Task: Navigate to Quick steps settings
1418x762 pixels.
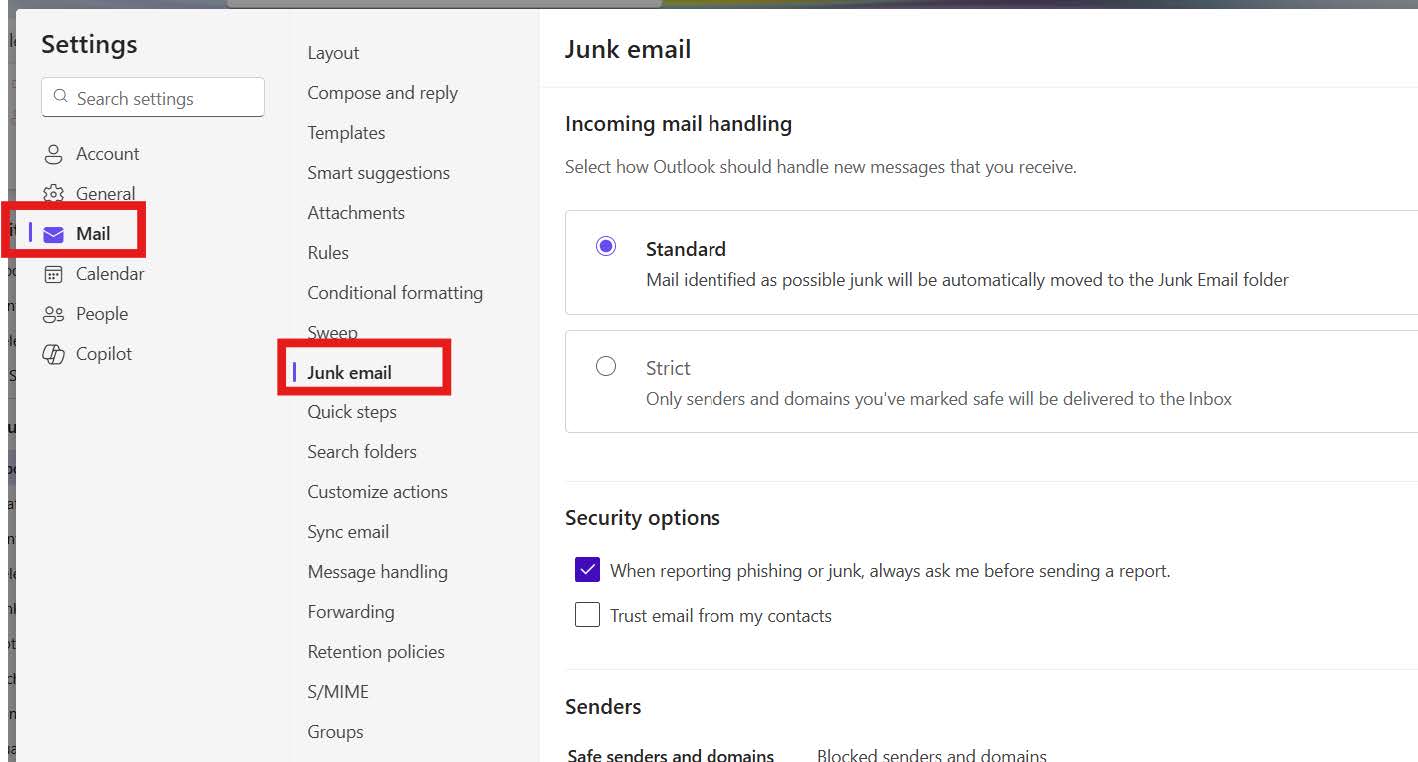Action: coord(352,411)
